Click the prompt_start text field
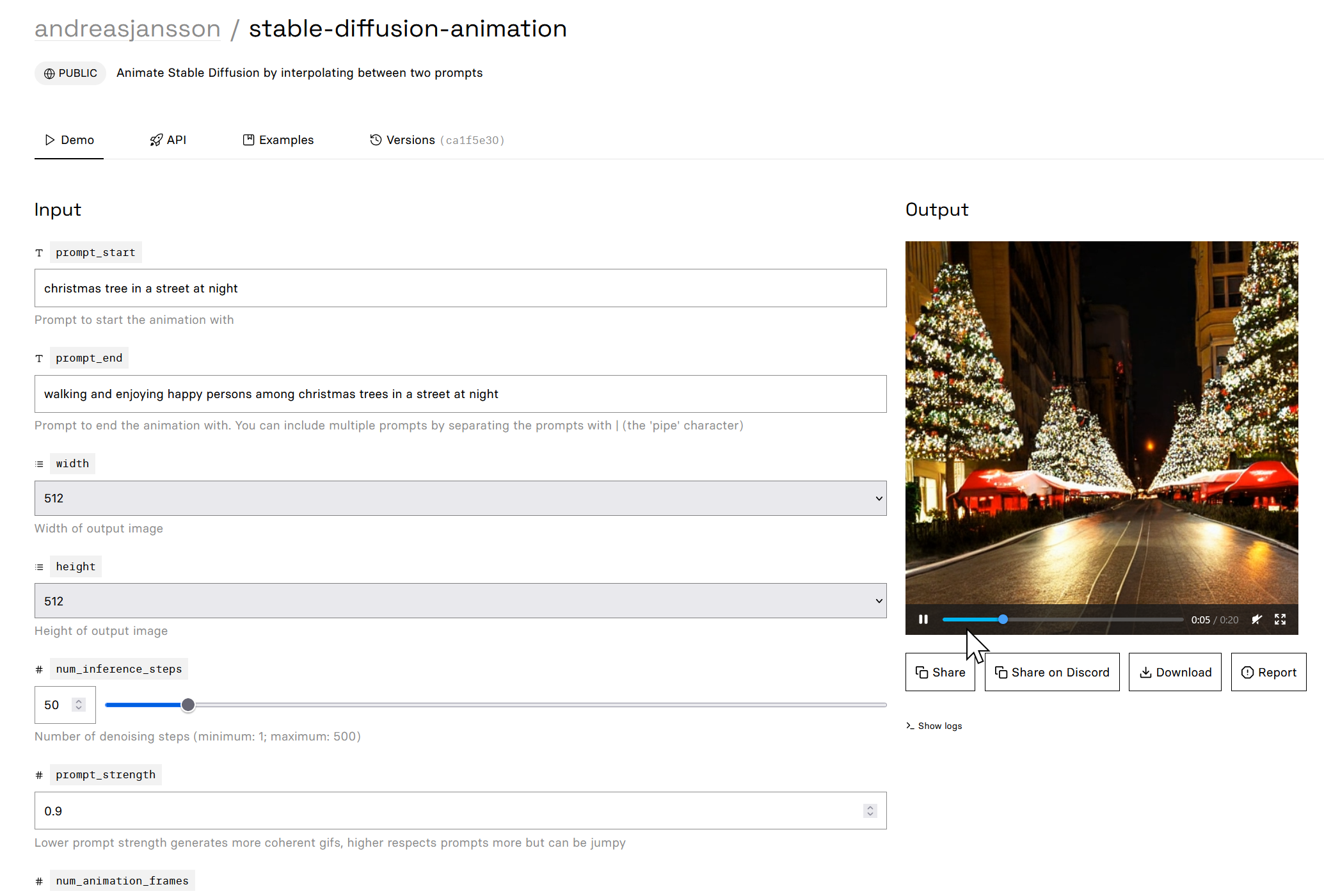The width and height of the screenshot is (1324, 896). pyautogui.click(x=460, y=288)
